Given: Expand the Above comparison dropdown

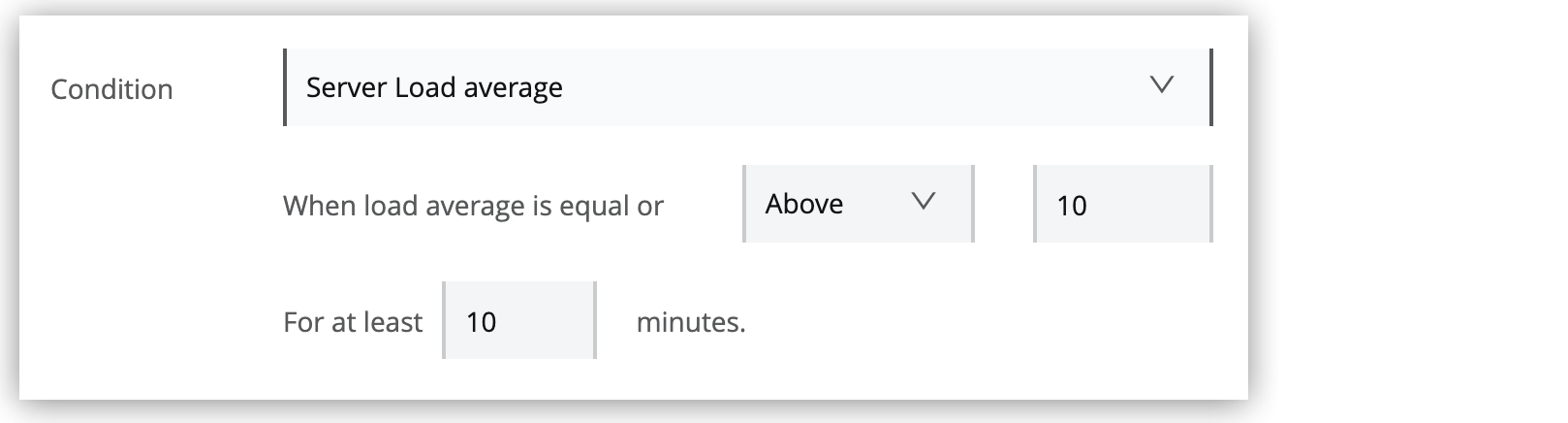Looking at the screenshot, I should [857, 204].
